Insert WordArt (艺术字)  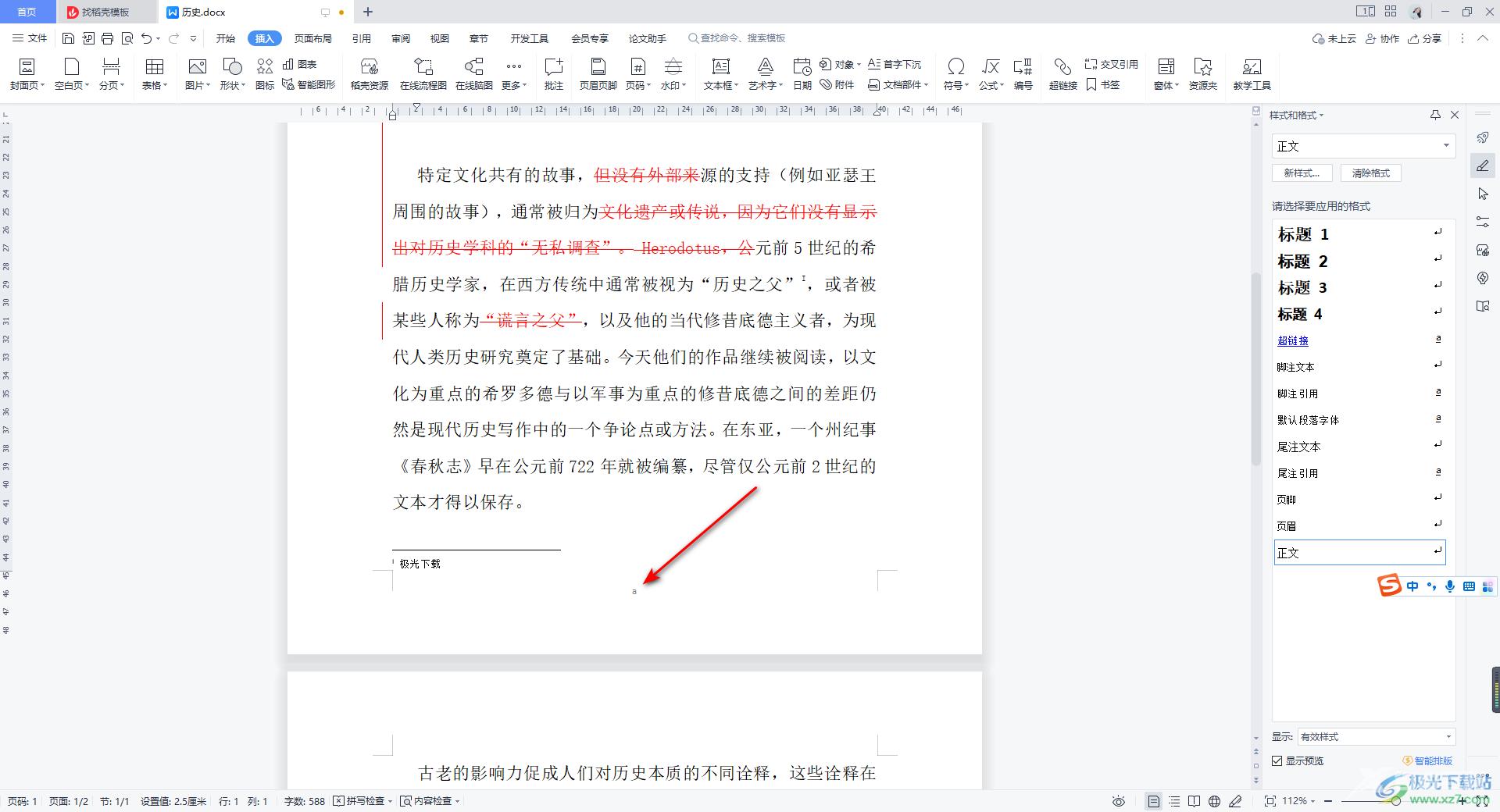tap(765, 74)
